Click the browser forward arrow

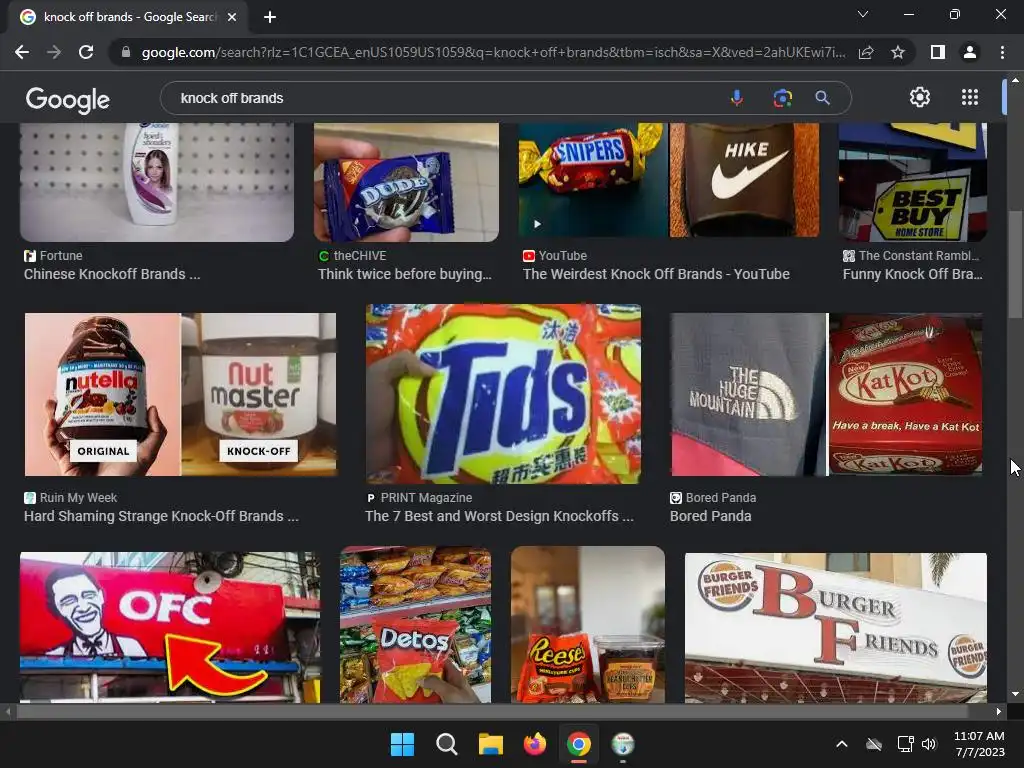pyautogui.click(x=54, y=52)
